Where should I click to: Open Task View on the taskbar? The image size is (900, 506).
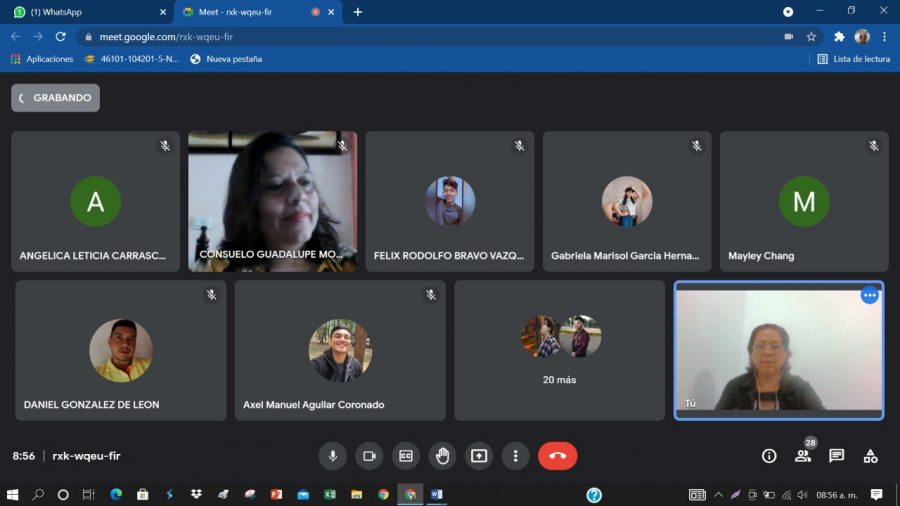point(88,495)
